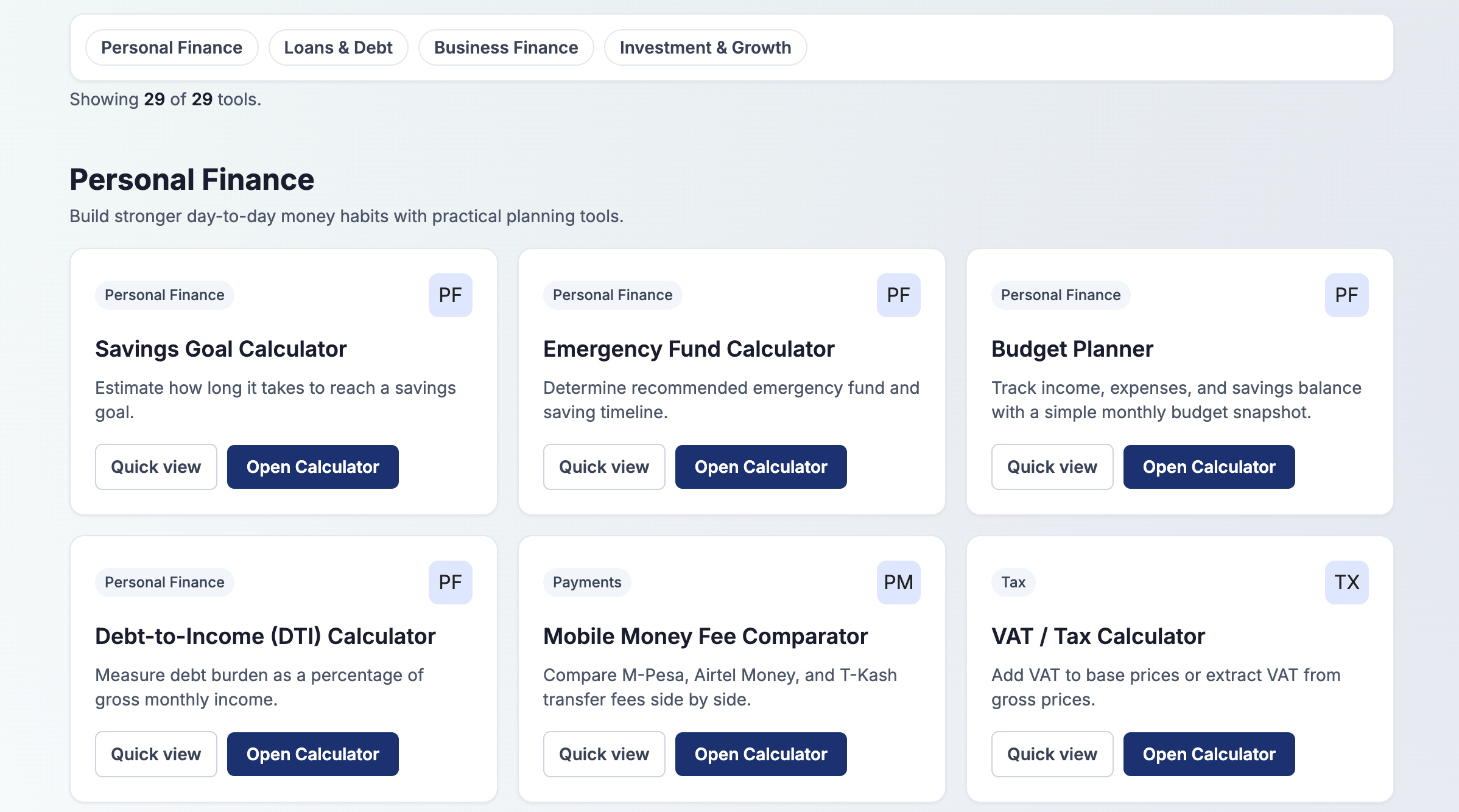Screen dimensions: 1459x812
Task: Click the Emergency Fund Calculator card title
Action: [x=689, y=349]
